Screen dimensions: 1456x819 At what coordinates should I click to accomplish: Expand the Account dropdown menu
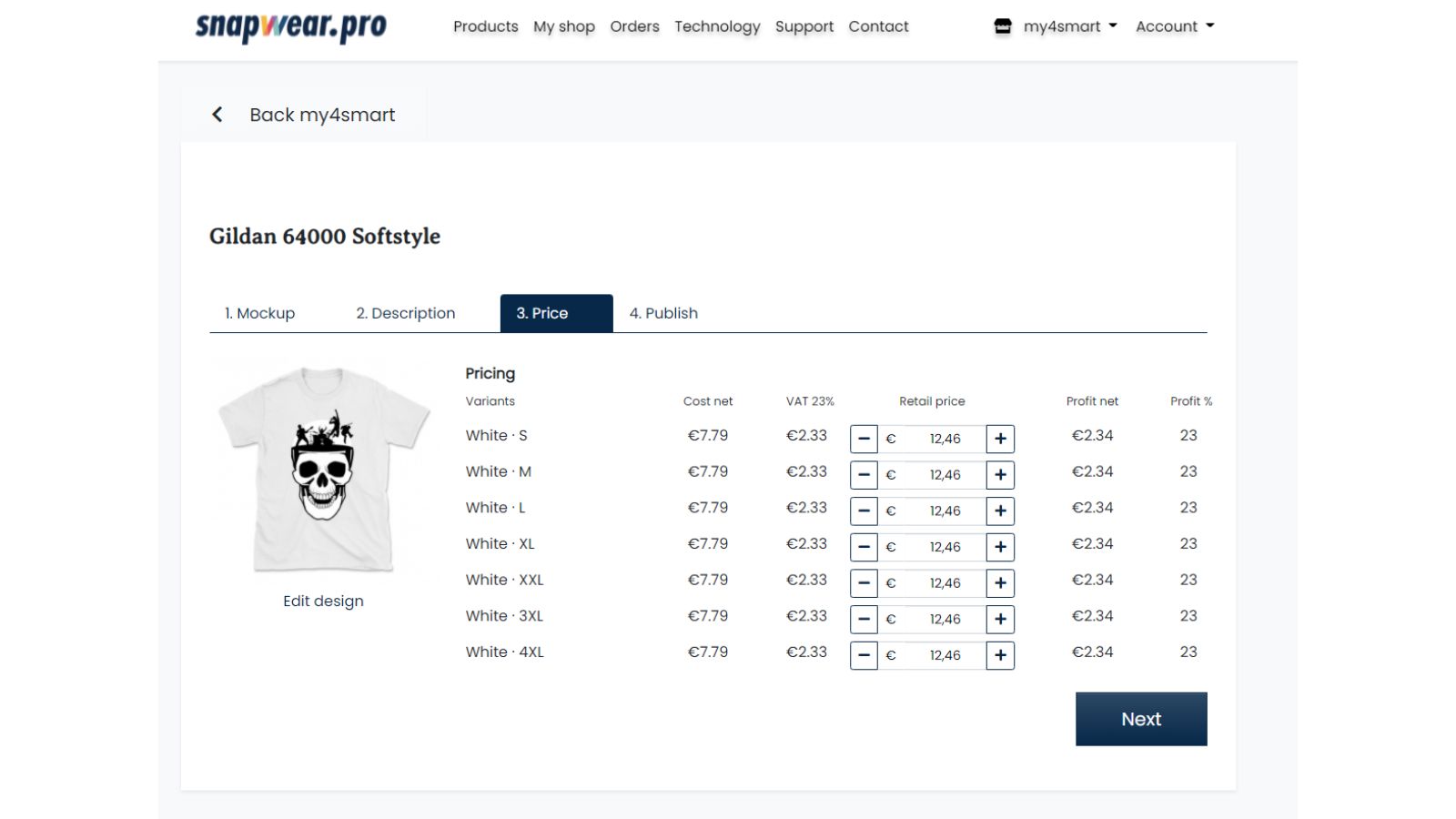pyautogui.click(x=1175, y=26)
